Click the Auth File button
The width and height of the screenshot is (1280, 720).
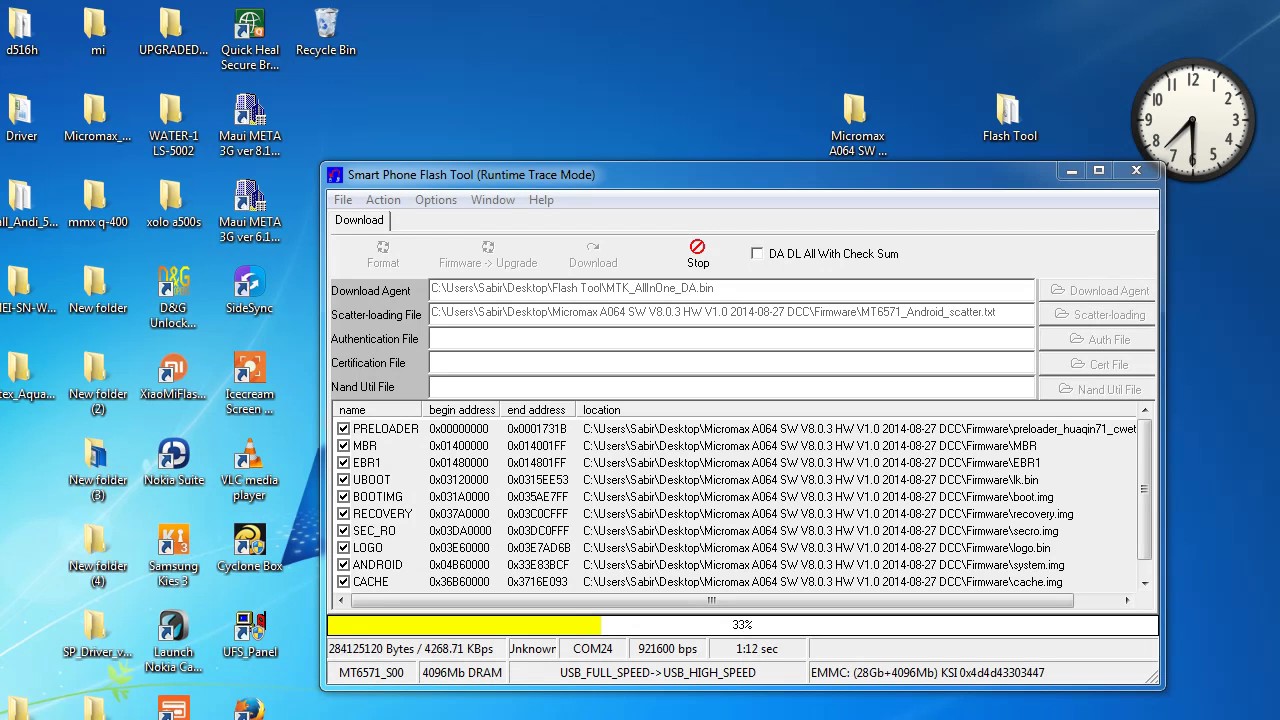tap(1098, 340)
